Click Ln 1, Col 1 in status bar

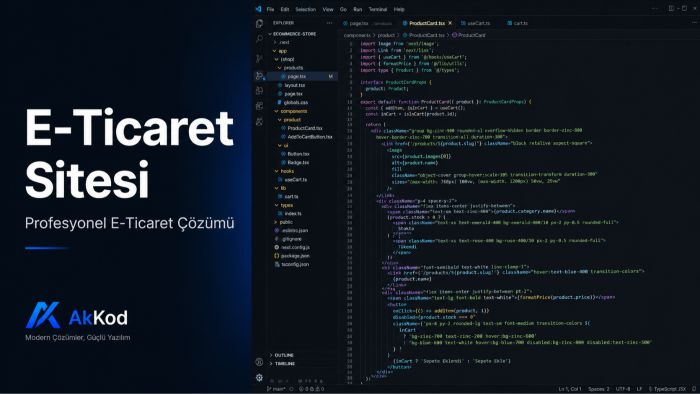coord(570,389)
